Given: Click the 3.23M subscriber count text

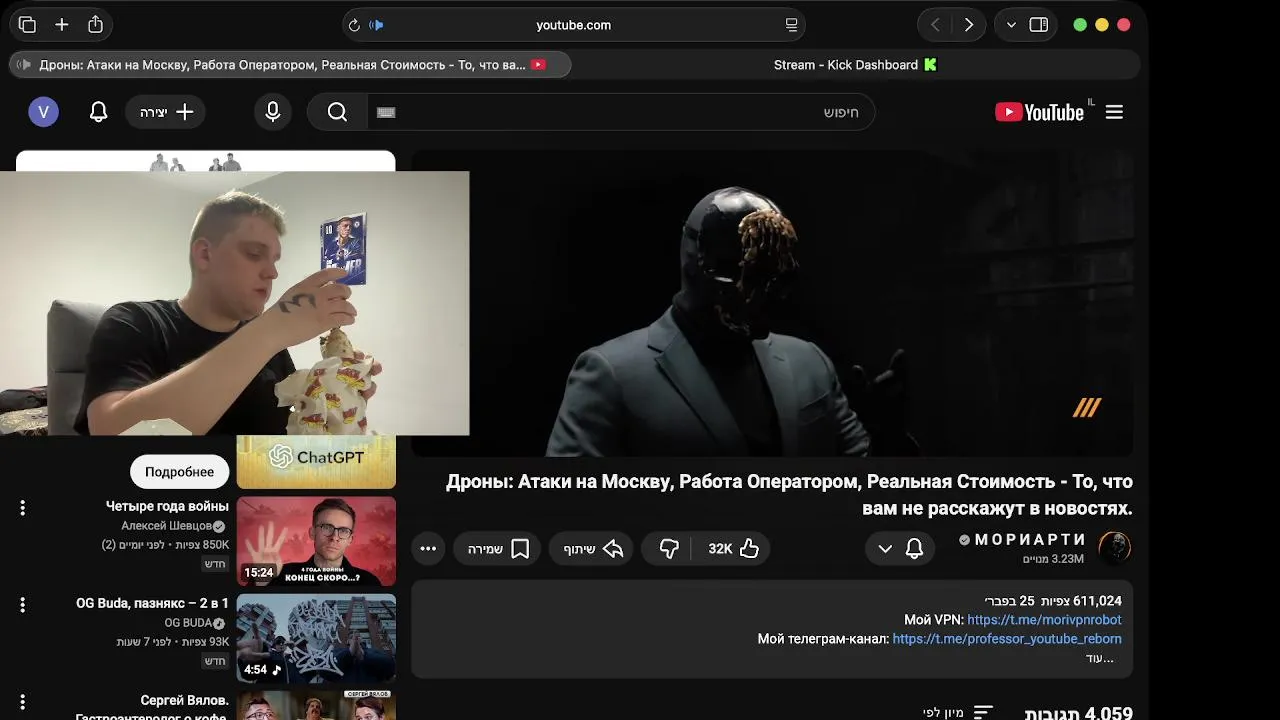Looking at the screenshot, I should (x=1053, y=559).
